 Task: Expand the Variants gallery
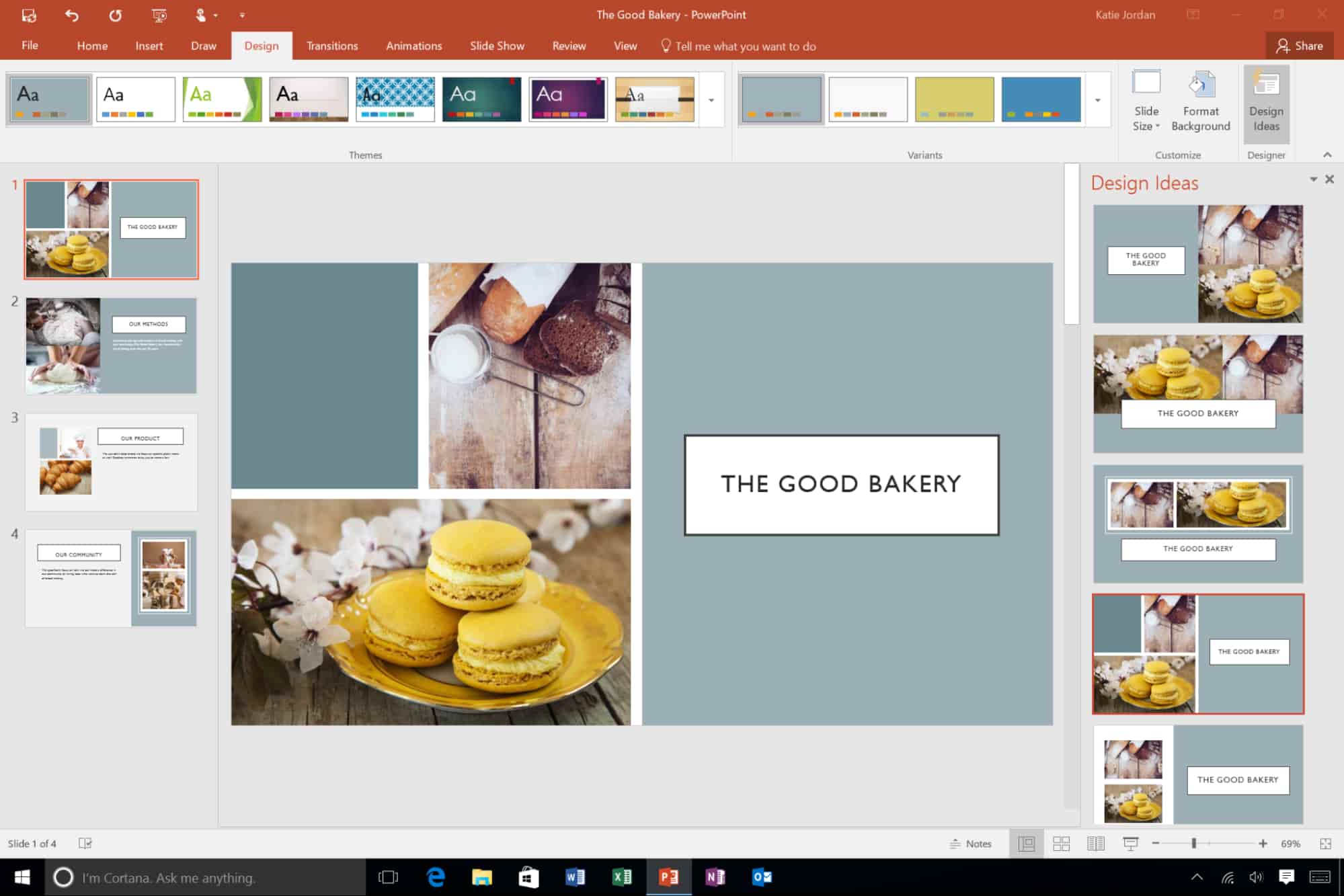tap(1098, 99)
